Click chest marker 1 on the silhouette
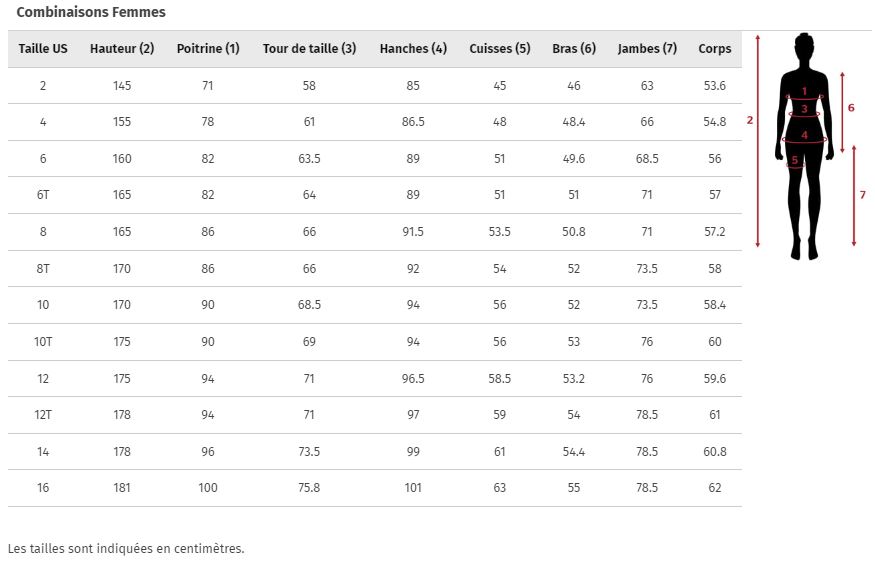 tap(804, 91)
